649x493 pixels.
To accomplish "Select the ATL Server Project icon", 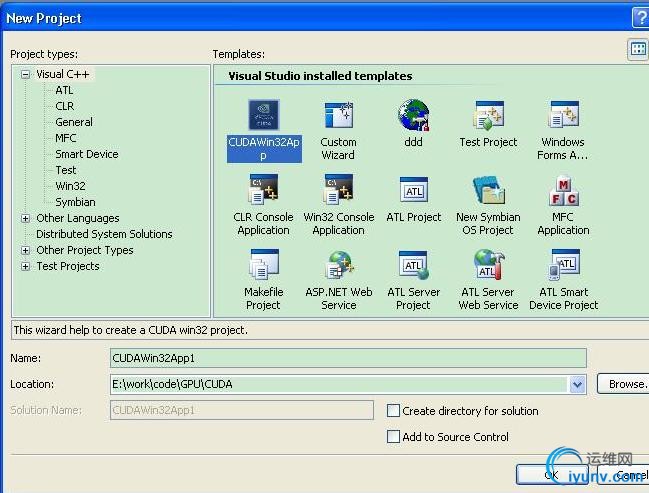I will pyautogui.click(x=413, y=265).
